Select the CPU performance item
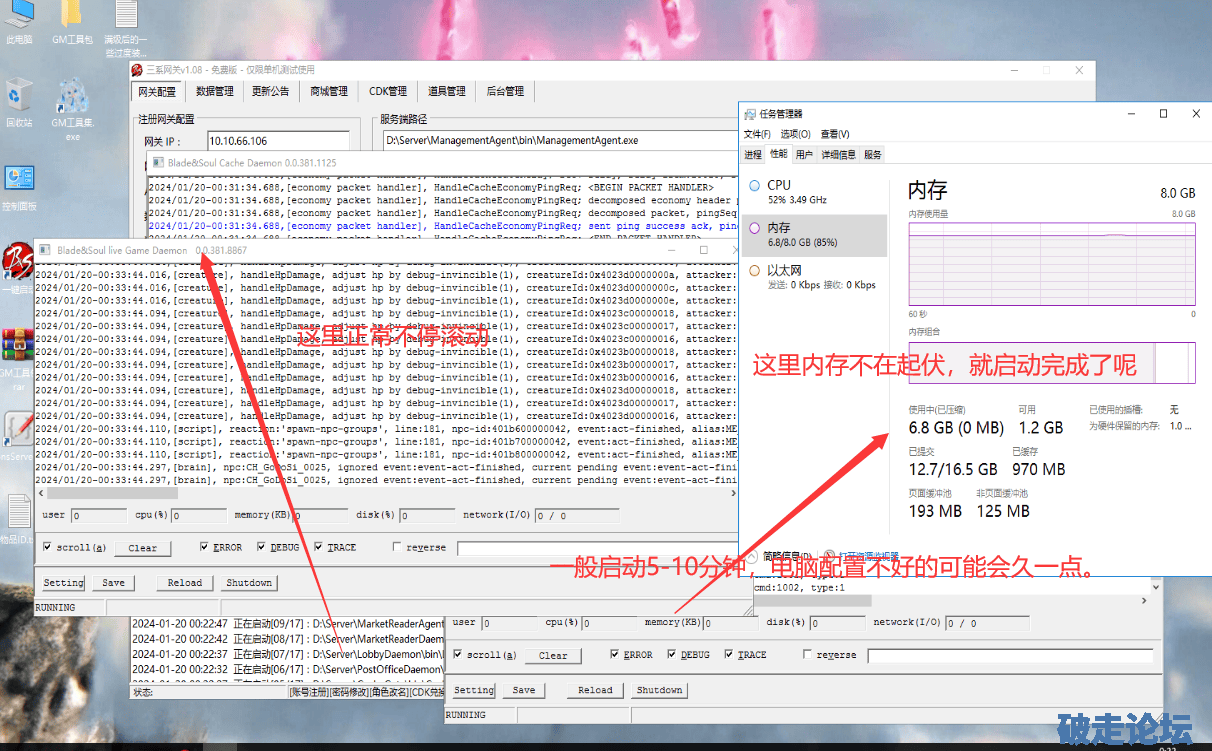This screenshot has height=751, width=1212. (x=778, y=186)
